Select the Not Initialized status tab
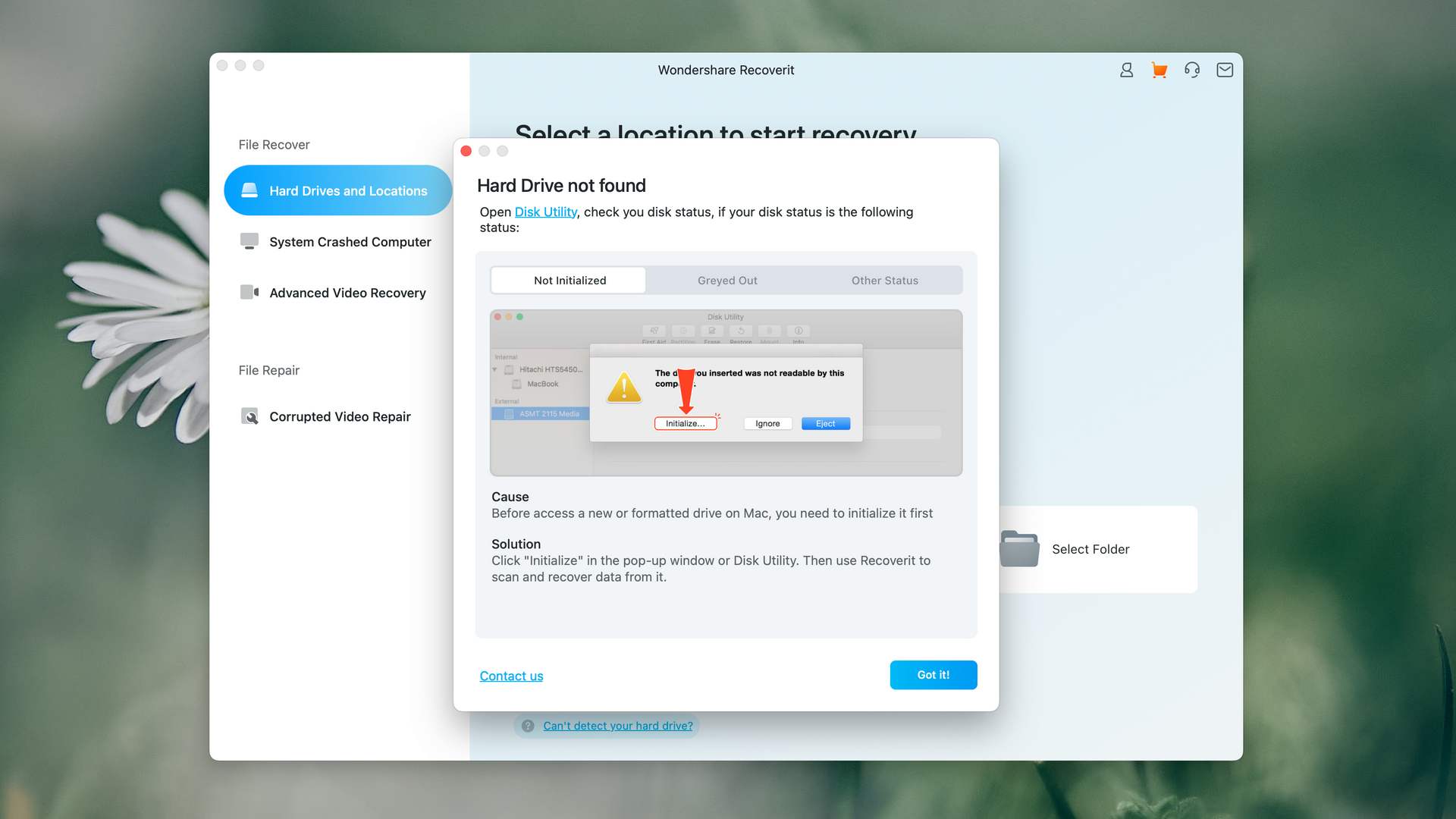 [569, 280]
